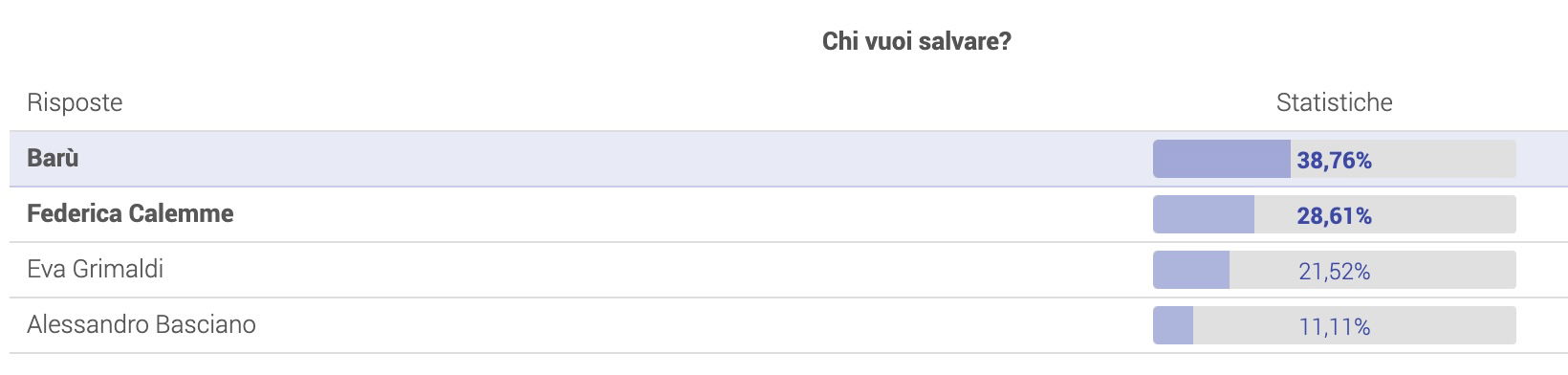Click the poll title Chi vuoi salvare?
This screenshot has width=1568, height=375.
pyautogui.click(x=917, y=41)
